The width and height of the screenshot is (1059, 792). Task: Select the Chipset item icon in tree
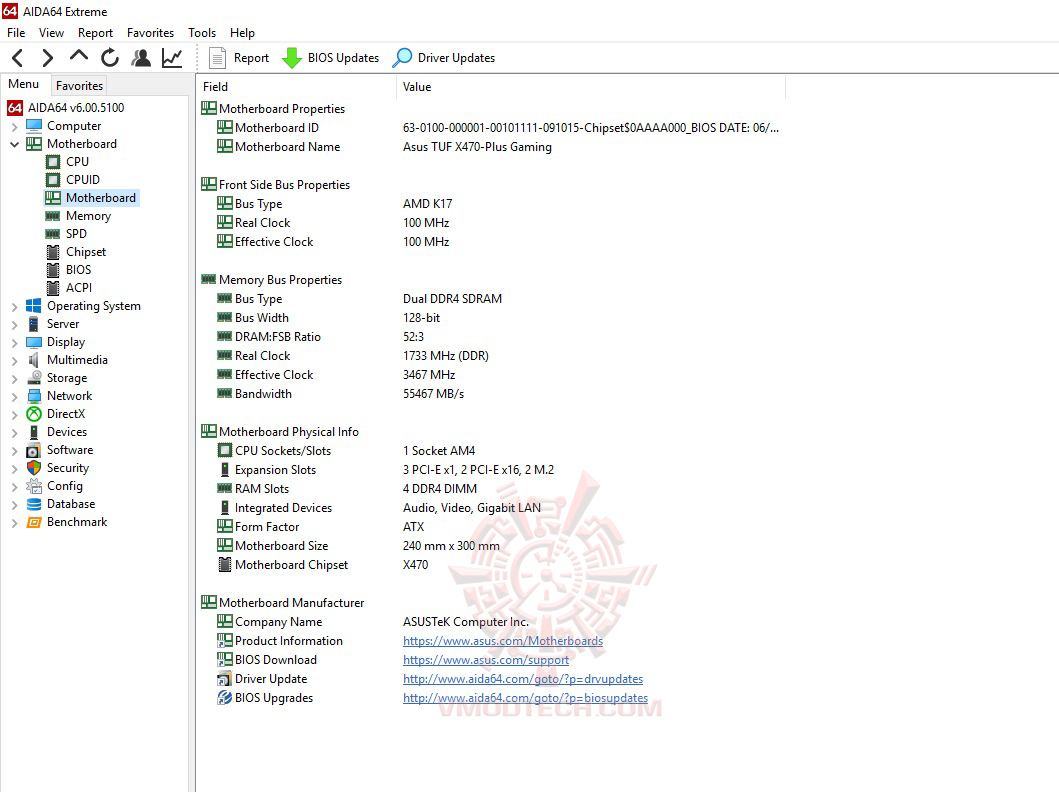(x=53, y=252)
